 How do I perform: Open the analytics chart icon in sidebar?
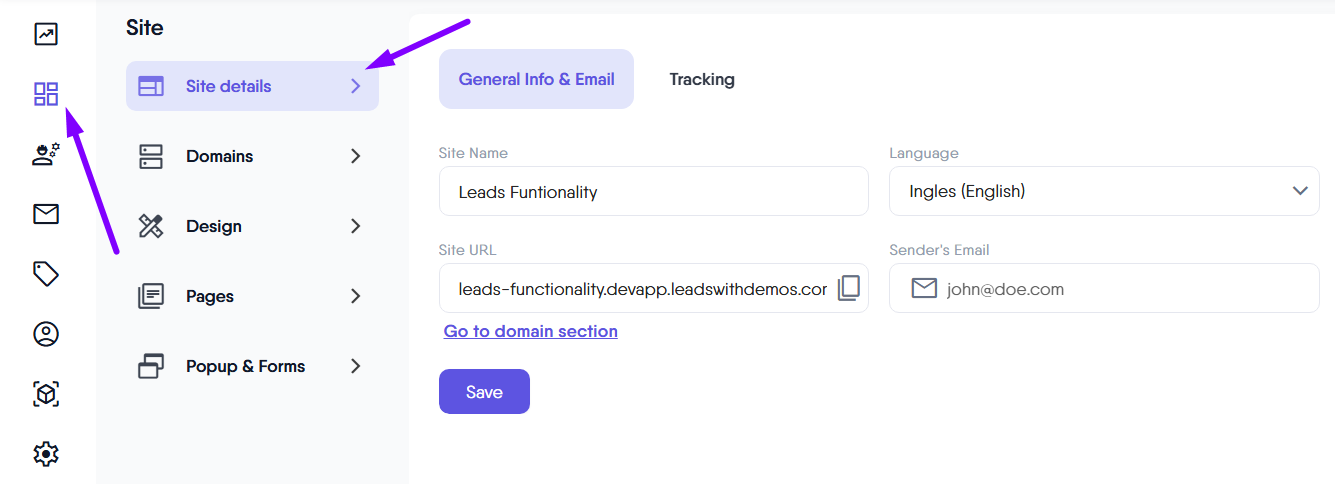(x=46, y=34)
